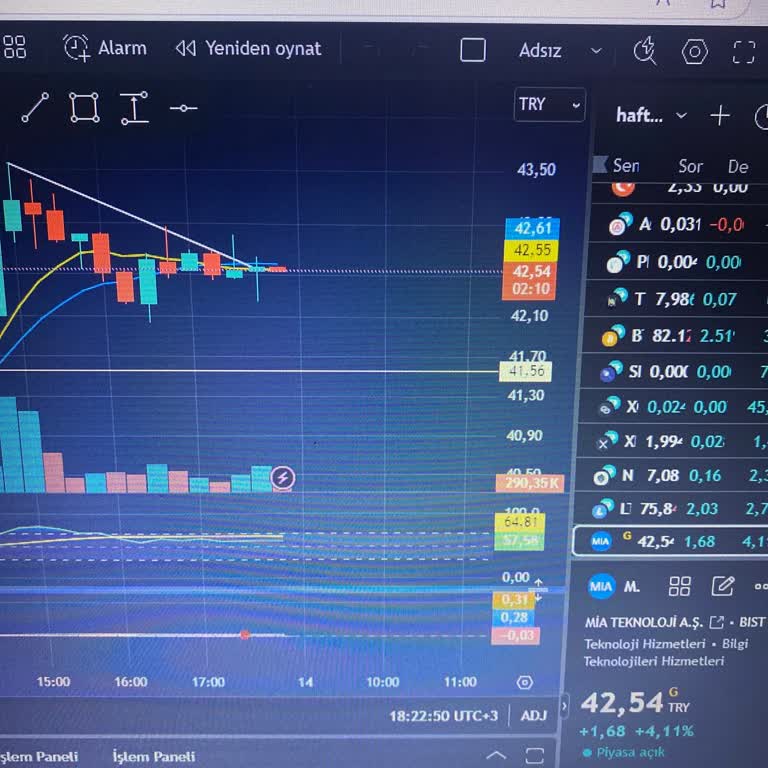Open time axis settings target icon
The width and height of the screenshot is (768, 768).
[525, 682]
